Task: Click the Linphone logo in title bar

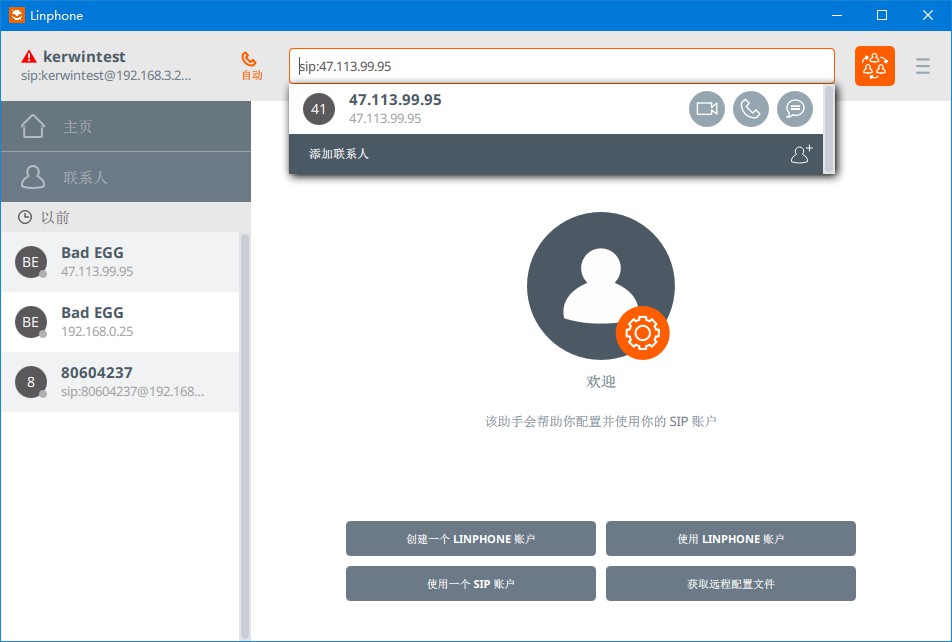Action: click(x=17, y=15)
